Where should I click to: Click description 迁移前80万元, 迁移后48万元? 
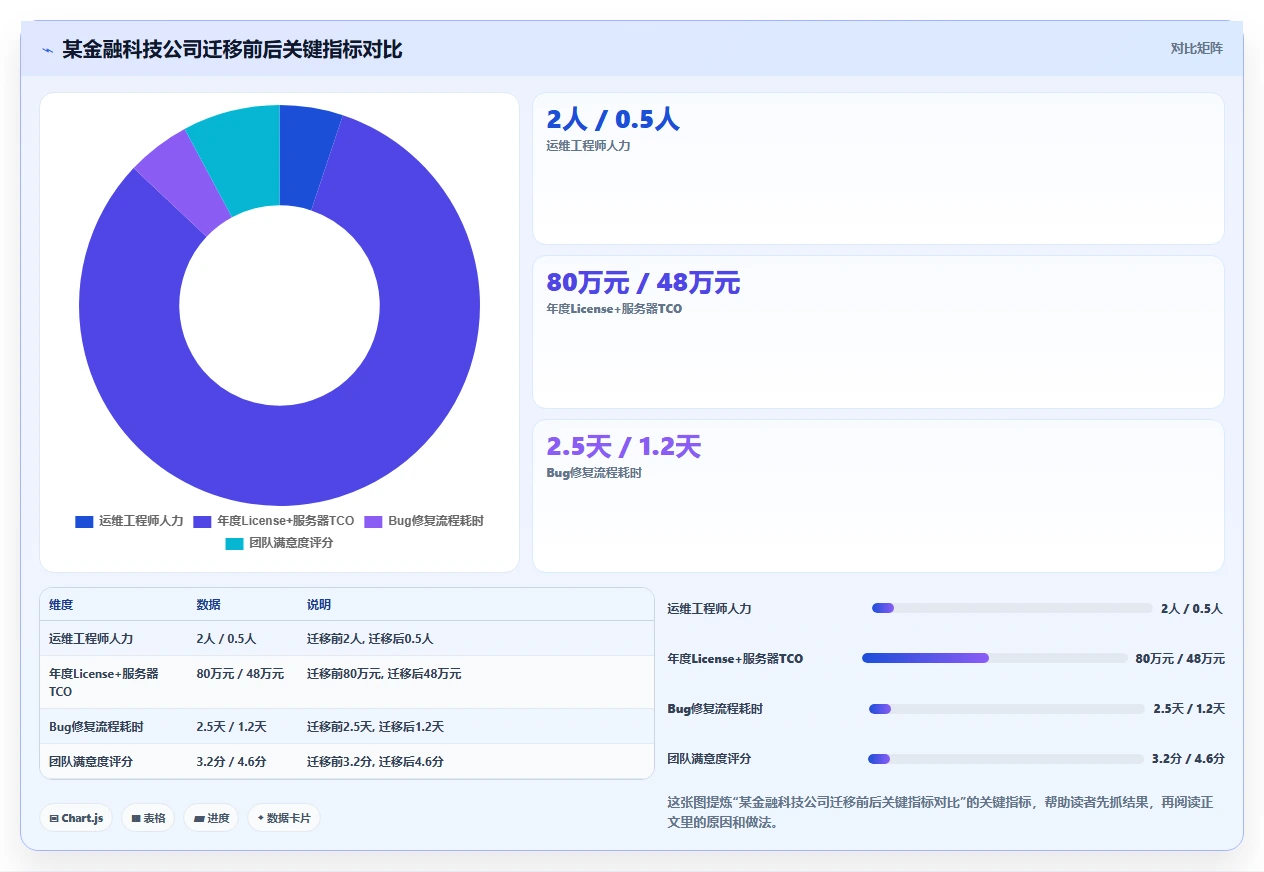(384, 674)
